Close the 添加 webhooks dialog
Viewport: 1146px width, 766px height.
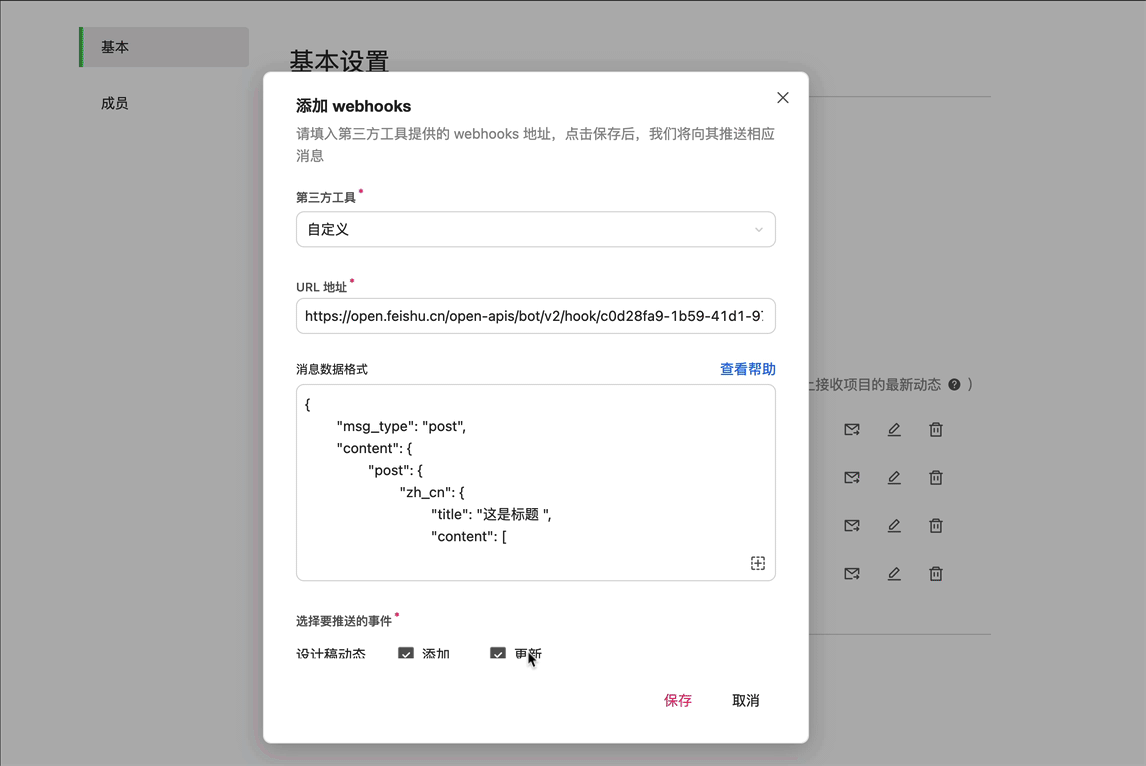tap(783, 98)
